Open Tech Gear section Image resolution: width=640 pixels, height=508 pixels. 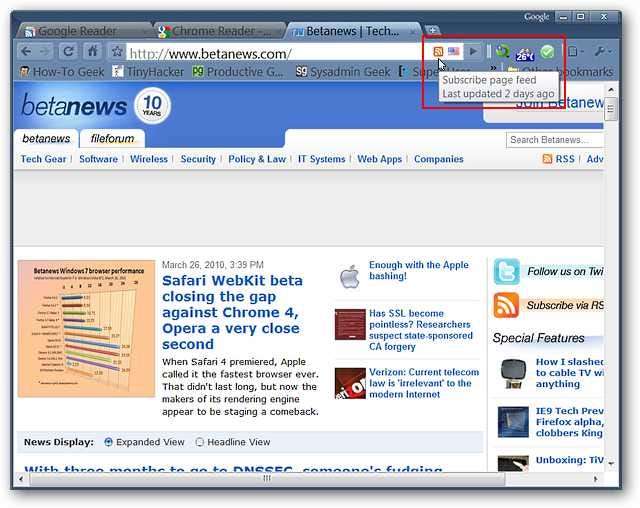point(43,159)
